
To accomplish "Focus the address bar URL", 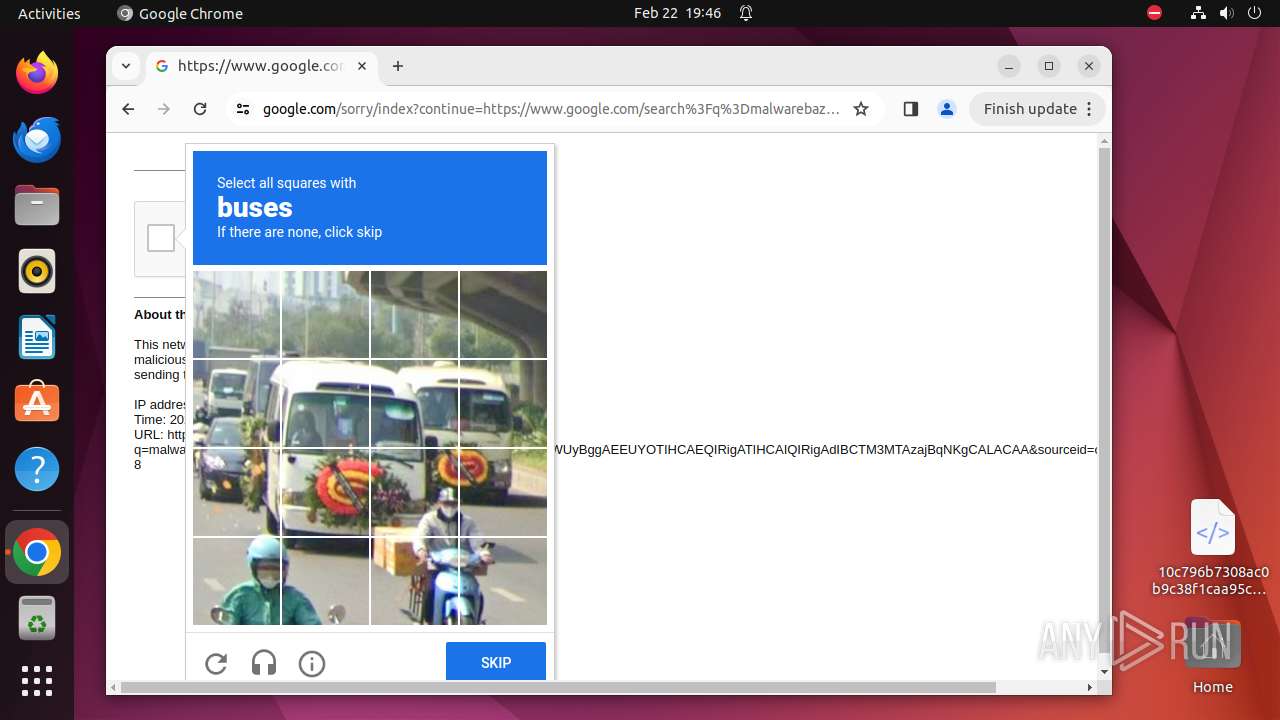I will tap(551, 109).
